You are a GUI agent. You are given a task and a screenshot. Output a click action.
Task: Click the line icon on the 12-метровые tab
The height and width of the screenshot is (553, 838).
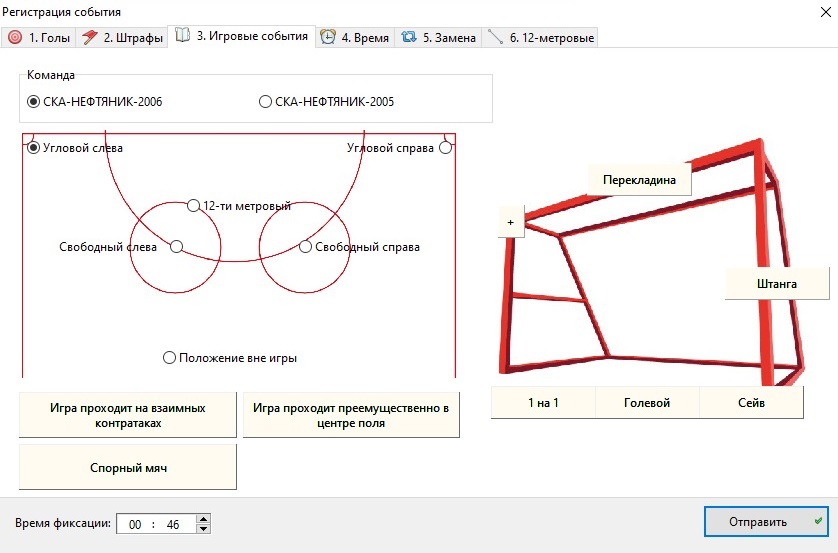(495, 37)
